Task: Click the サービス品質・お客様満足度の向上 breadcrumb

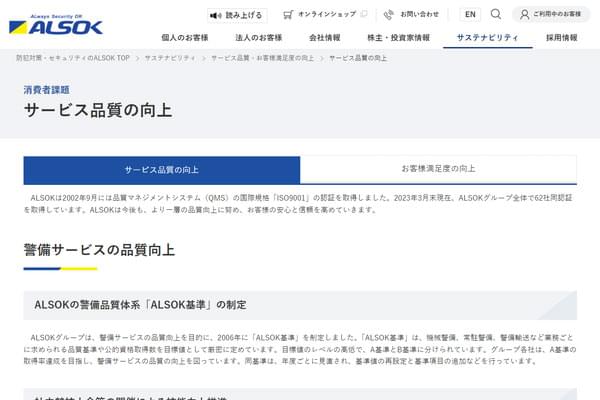Action: coord(262,58)
